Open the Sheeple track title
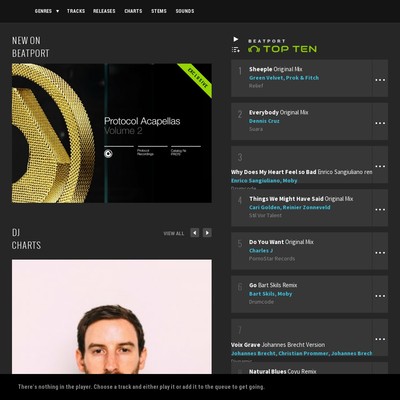This screenshot has height=400, width=400. coord(275,69)
